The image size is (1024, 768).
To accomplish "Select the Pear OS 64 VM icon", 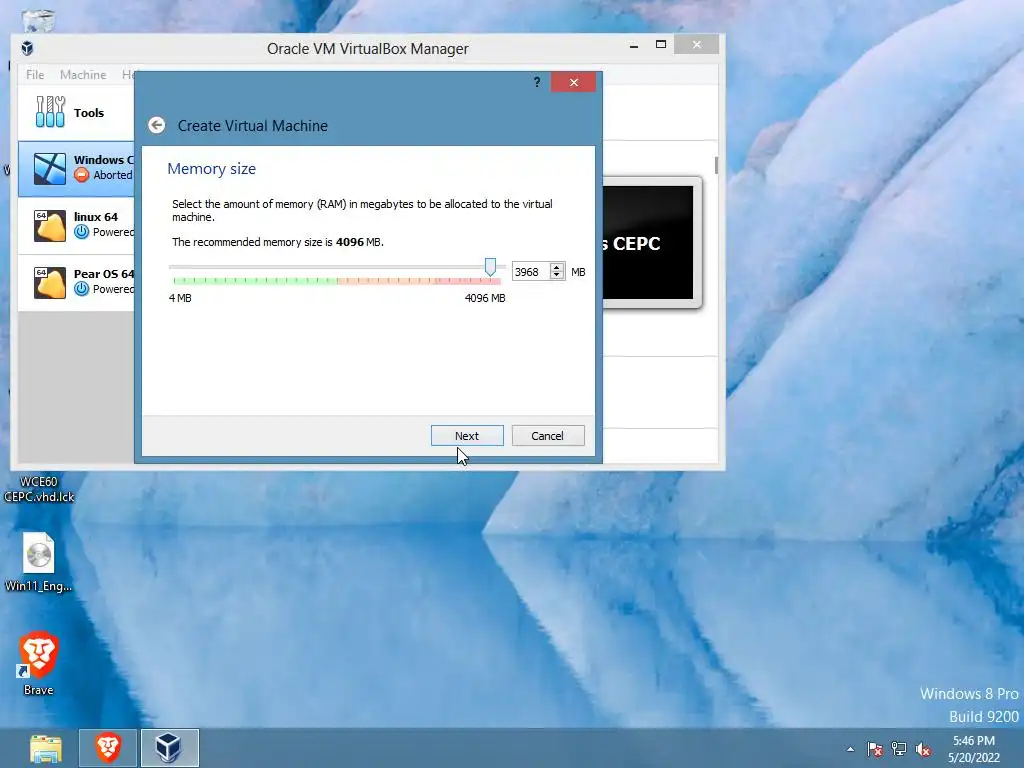I will (x=50, y=282).
